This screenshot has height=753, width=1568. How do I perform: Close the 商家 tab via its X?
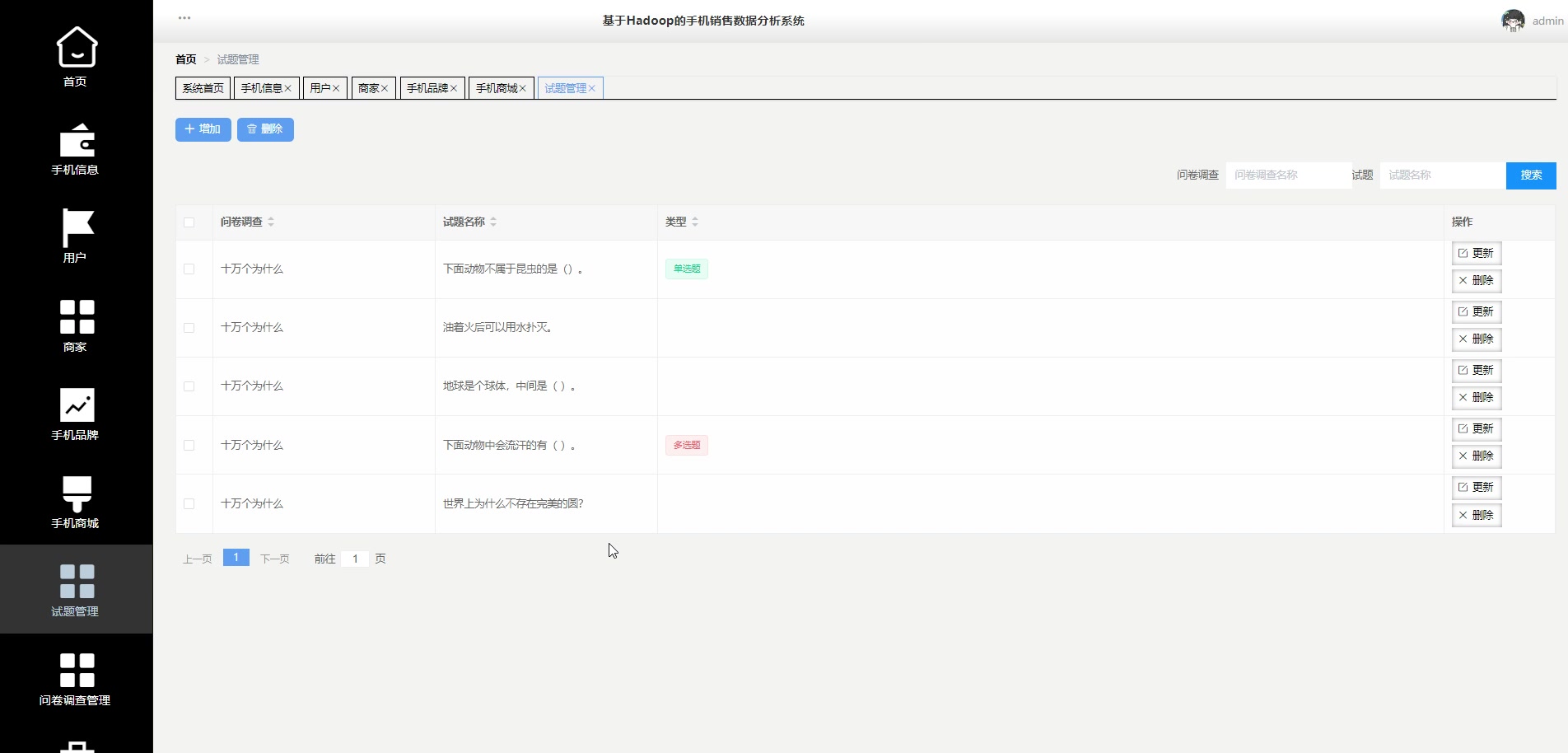point(385,88)
